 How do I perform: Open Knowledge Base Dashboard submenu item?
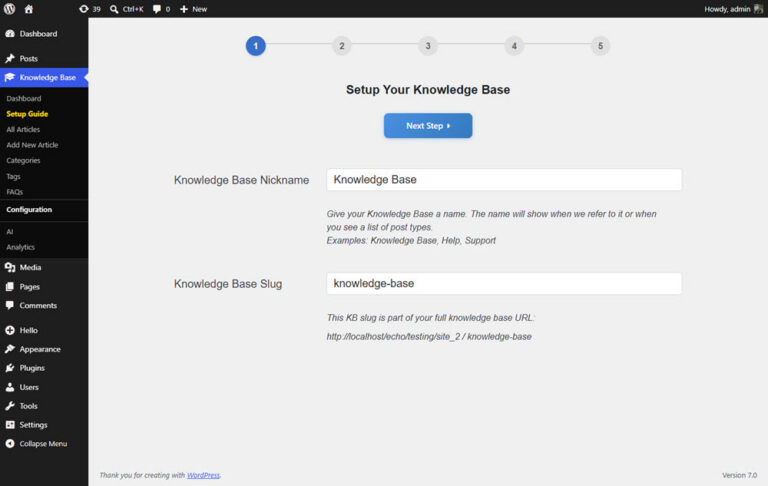(x=24, y=98)
